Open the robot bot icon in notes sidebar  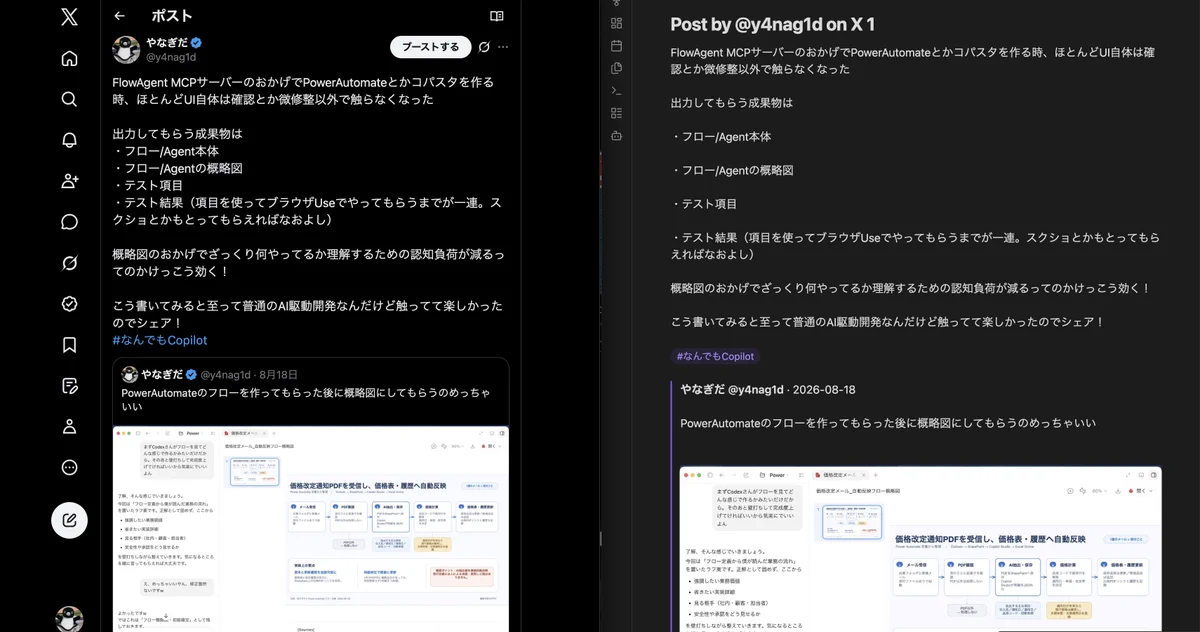click(616, 135)
